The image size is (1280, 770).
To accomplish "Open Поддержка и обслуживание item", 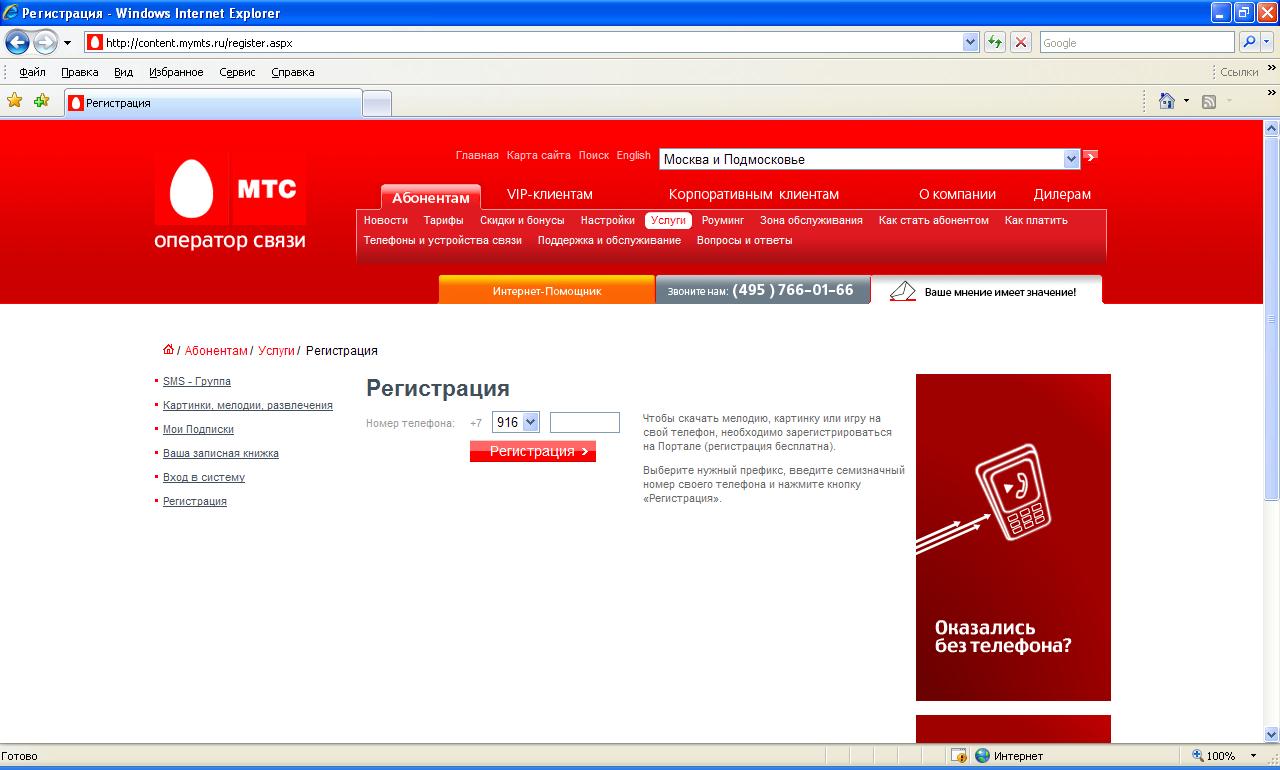I will pos(609,240).
